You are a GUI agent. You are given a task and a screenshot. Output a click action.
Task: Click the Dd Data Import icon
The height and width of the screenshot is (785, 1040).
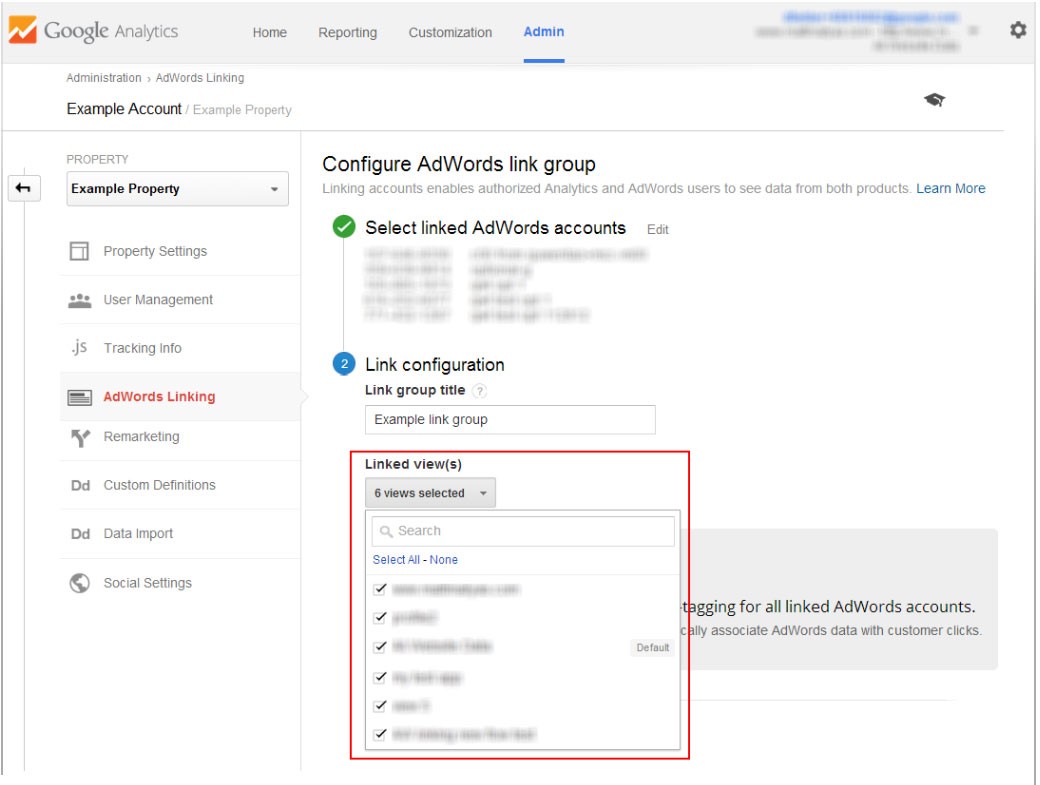[x=80, y=534]
